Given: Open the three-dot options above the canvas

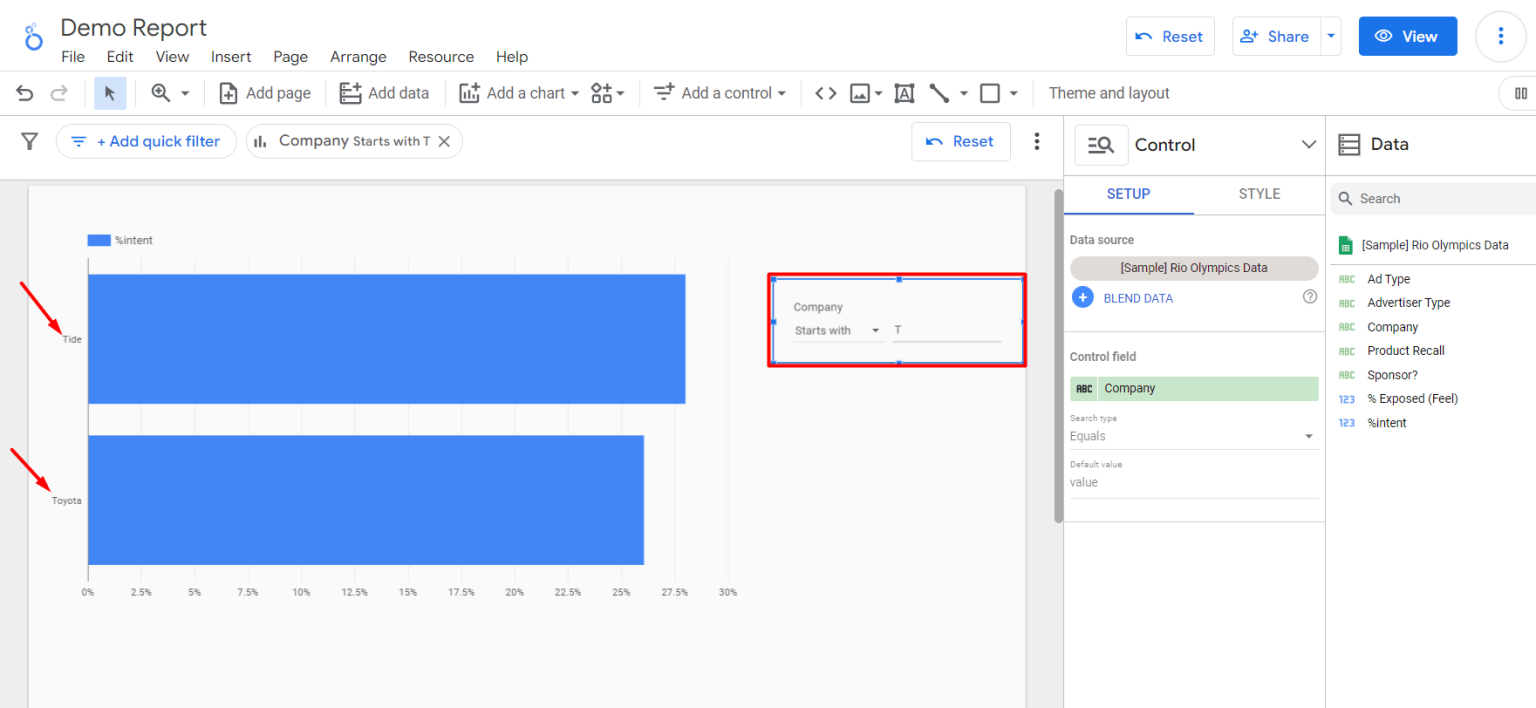Looking at the screenshot, I should [1037, 141].
